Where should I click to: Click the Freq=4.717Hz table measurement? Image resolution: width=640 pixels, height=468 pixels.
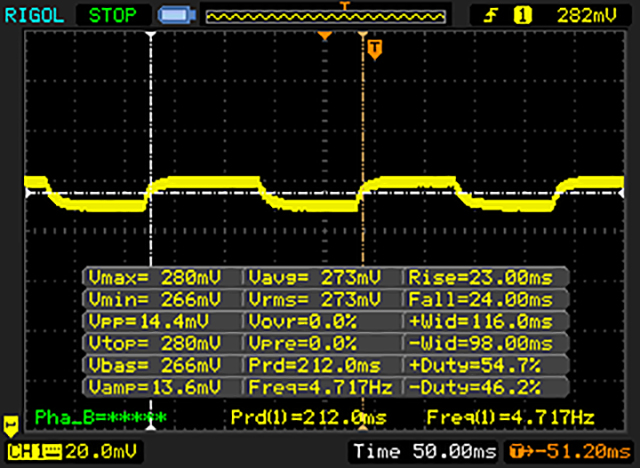tap(320, 387)
